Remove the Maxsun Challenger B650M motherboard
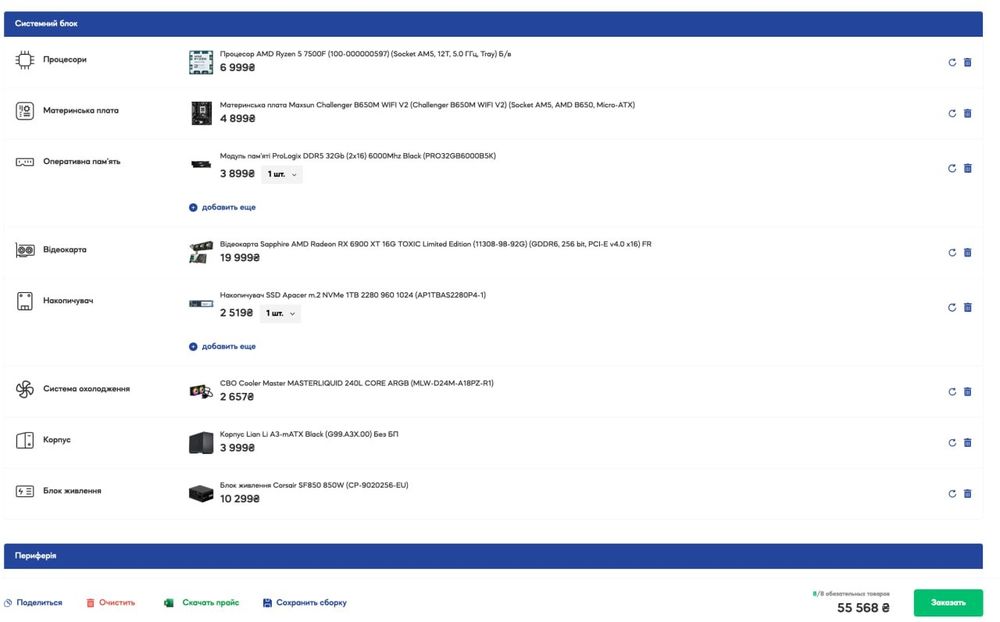1000x622 pixels. [967, 114]
